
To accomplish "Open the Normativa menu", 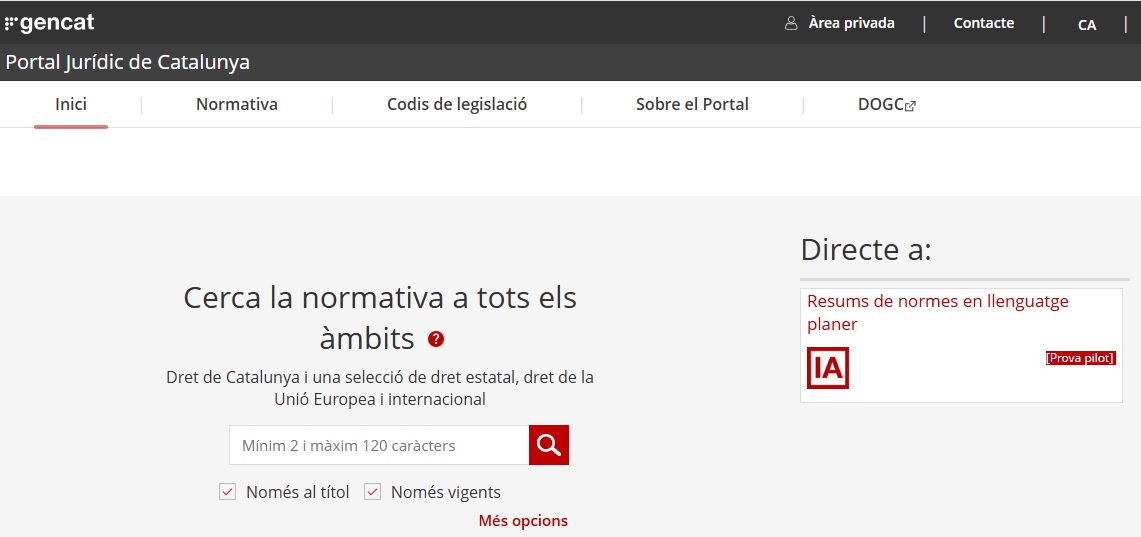I will click(236, 104).
